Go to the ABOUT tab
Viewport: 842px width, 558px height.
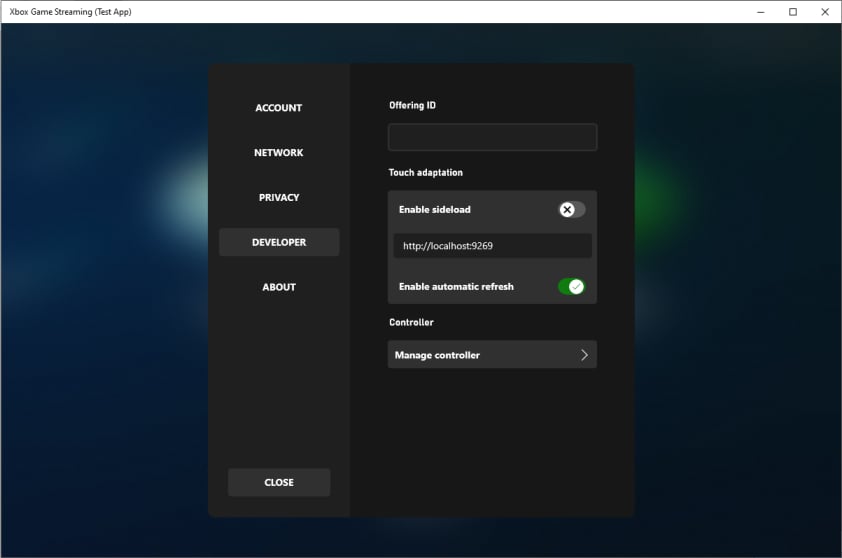(279, 287)
